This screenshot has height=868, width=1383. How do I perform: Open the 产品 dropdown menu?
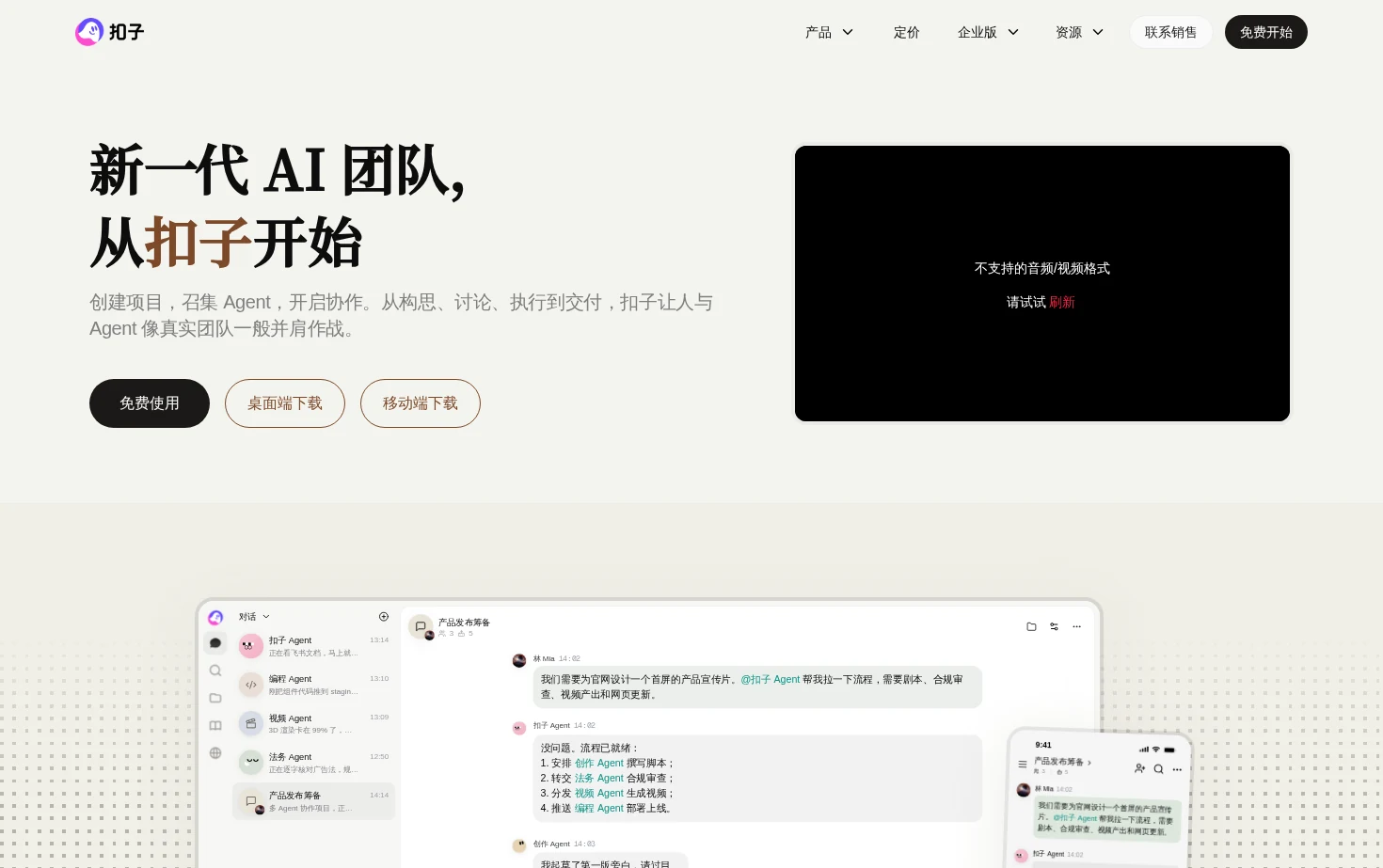(829, 32)
